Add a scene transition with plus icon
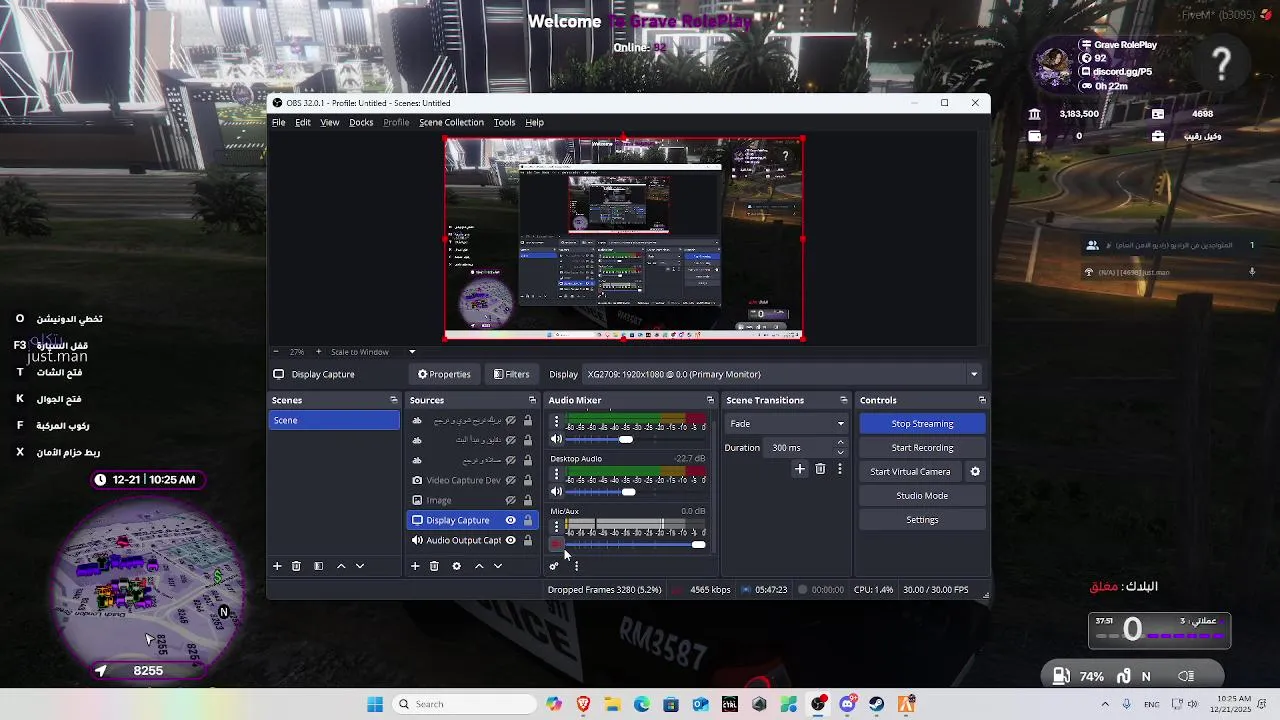Image resolution: width=1280 pixels, height=720 pixels. point(799,469)
